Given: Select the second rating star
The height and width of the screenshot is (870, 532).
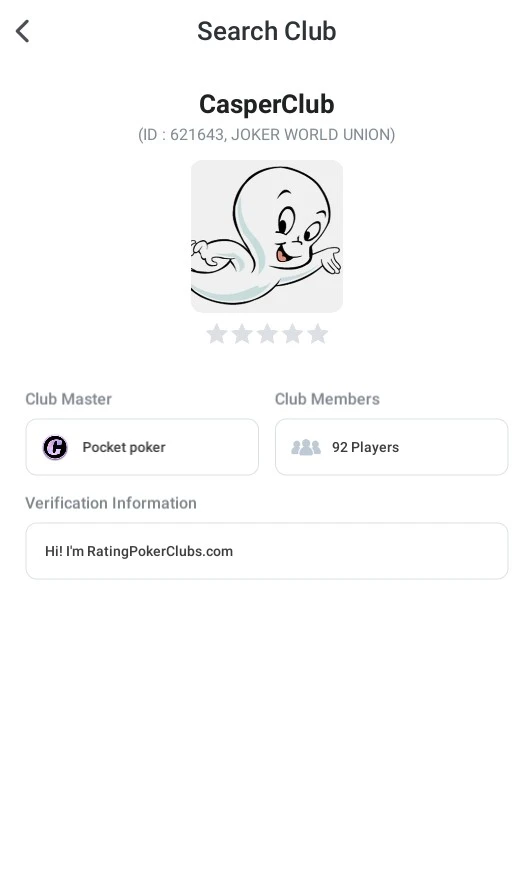Looking at the screenshot, I should tap(242, 334).
